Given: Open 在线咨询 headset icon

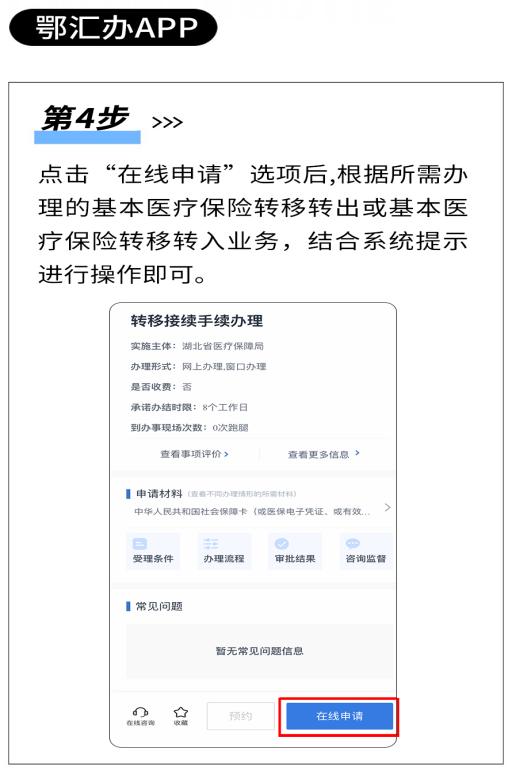Looking at the screenshot, I should pyautogui.click(x=141, y=716).
